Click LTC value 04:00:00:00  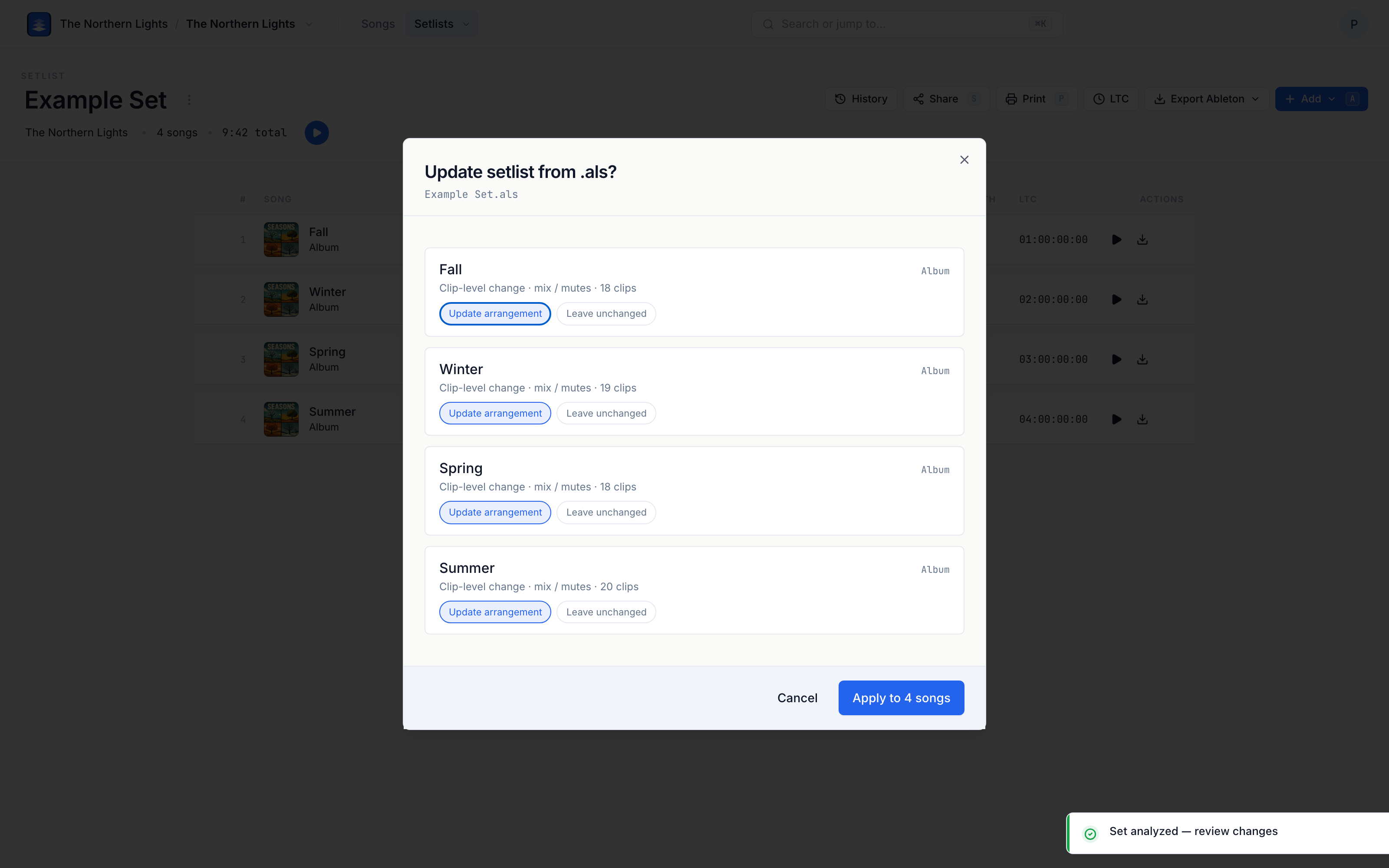click(x=1053, y=419)
